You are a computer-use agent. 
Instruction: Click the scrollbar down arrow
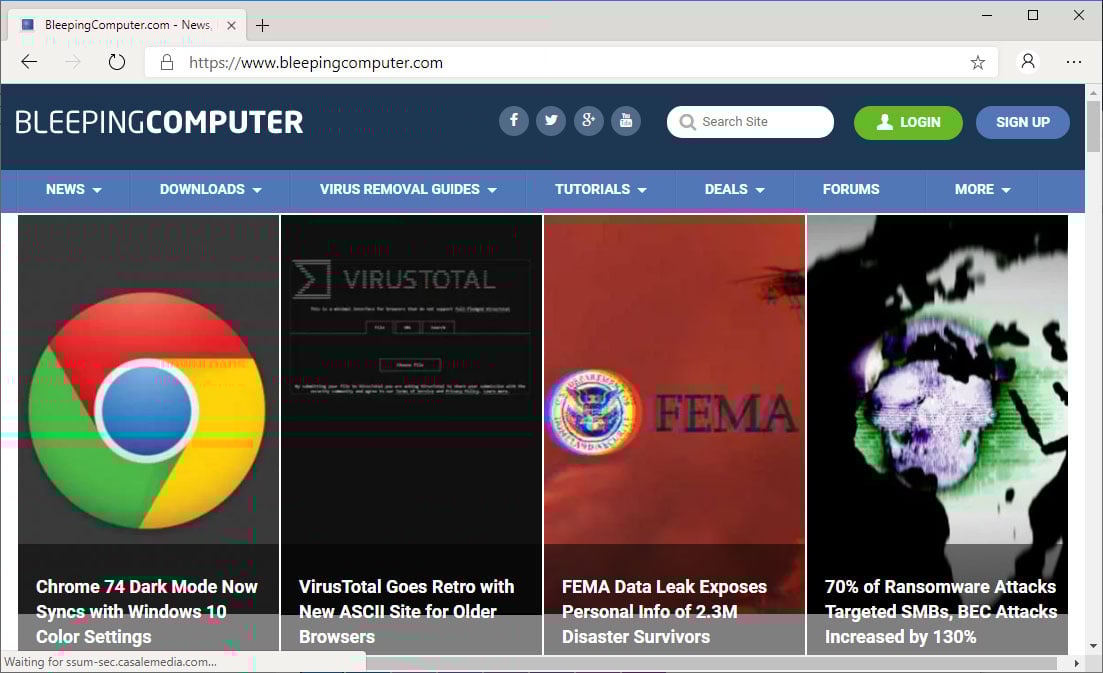1094,647
